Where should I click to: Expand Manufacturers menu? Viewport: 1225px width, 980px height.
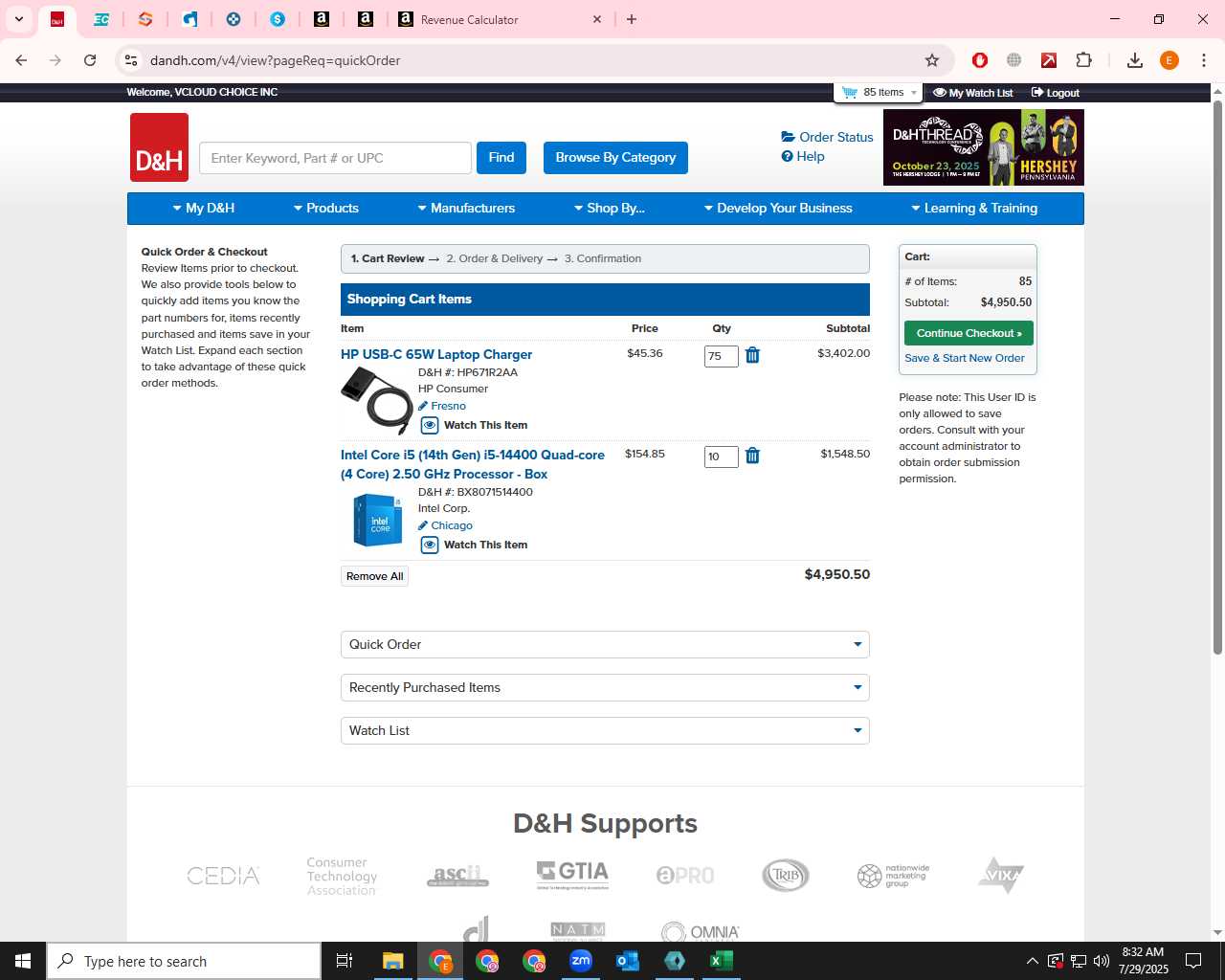pos(466,208)
